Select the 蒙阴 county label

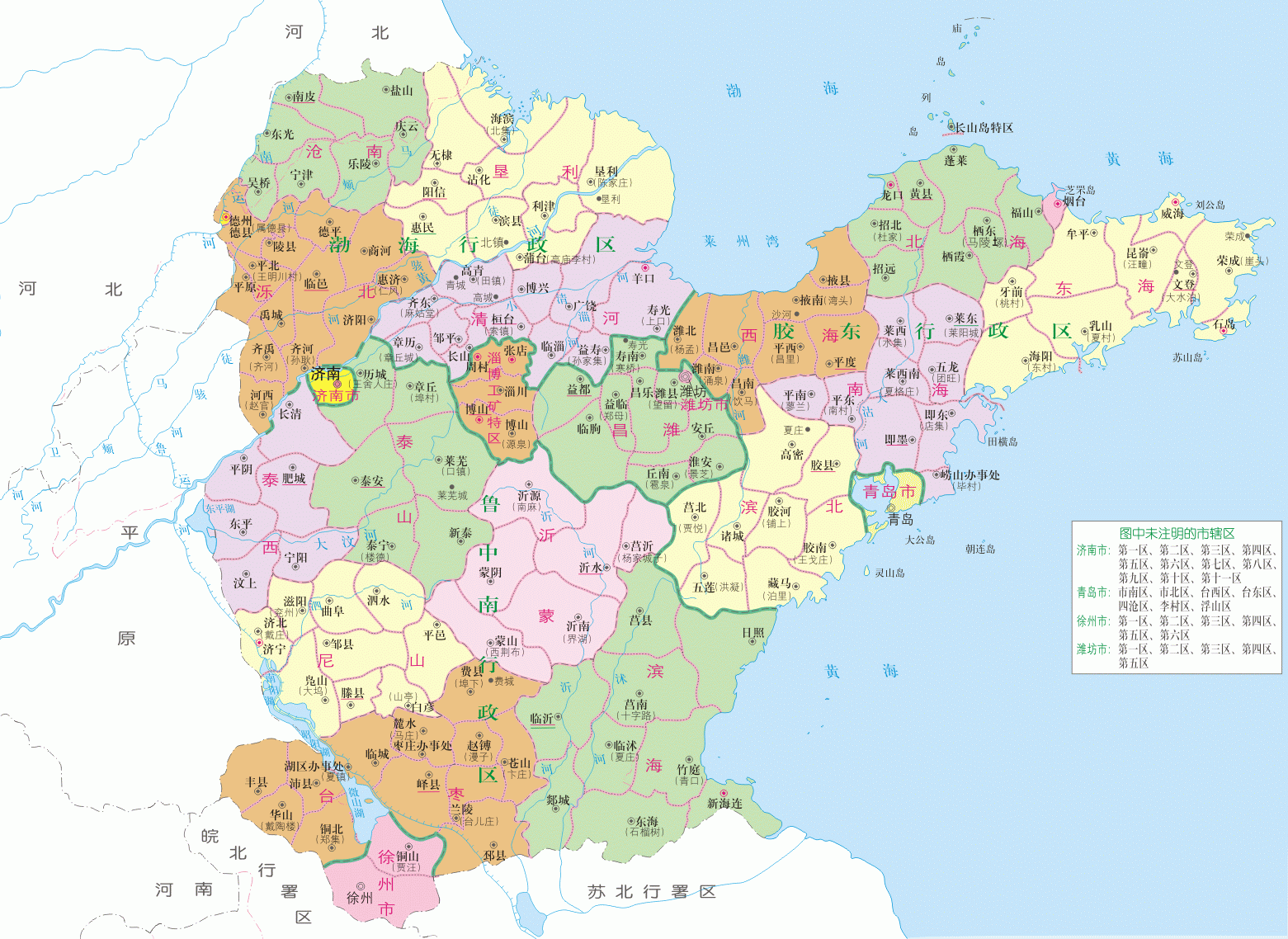coord(490,573)
